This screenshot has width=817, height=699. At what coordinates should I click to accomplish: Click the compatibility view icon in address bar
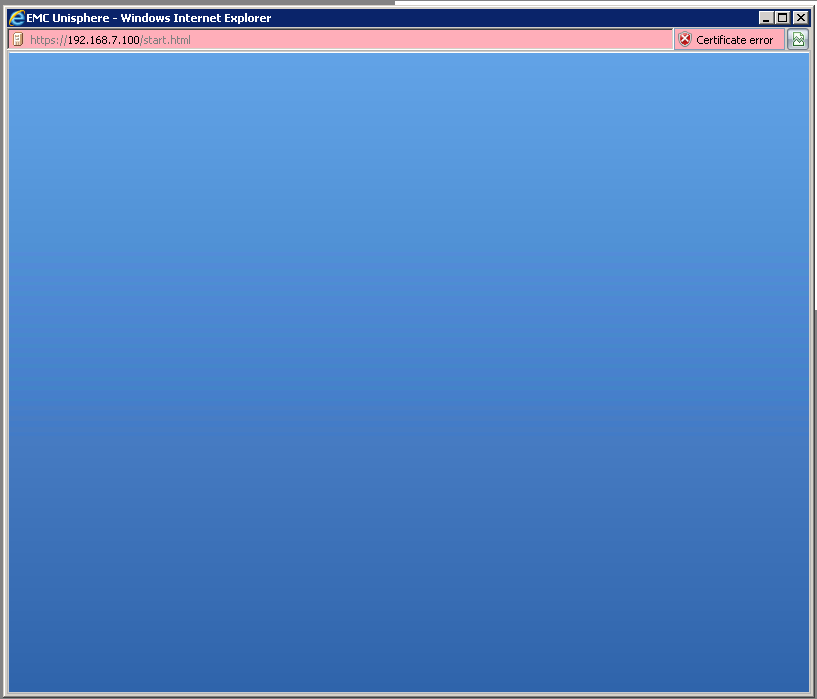point(798,40)
